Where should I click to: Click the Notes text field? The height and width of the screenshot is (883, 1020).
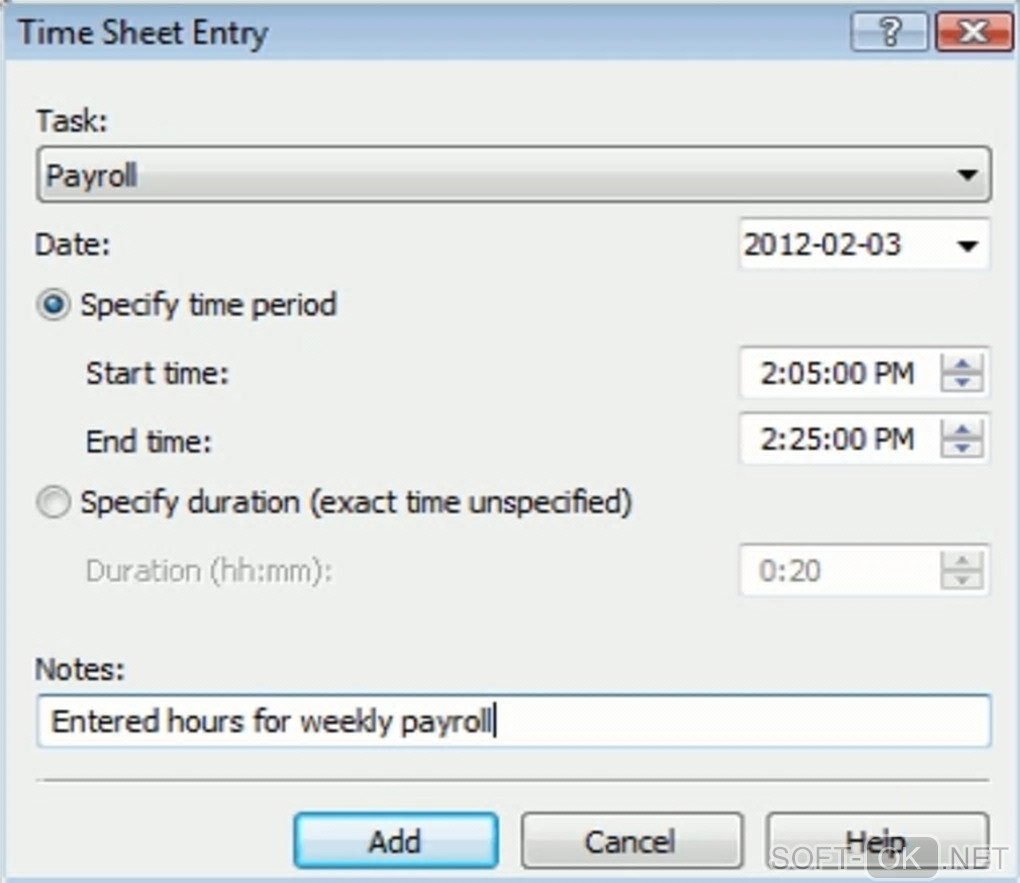tap(512, 721)
